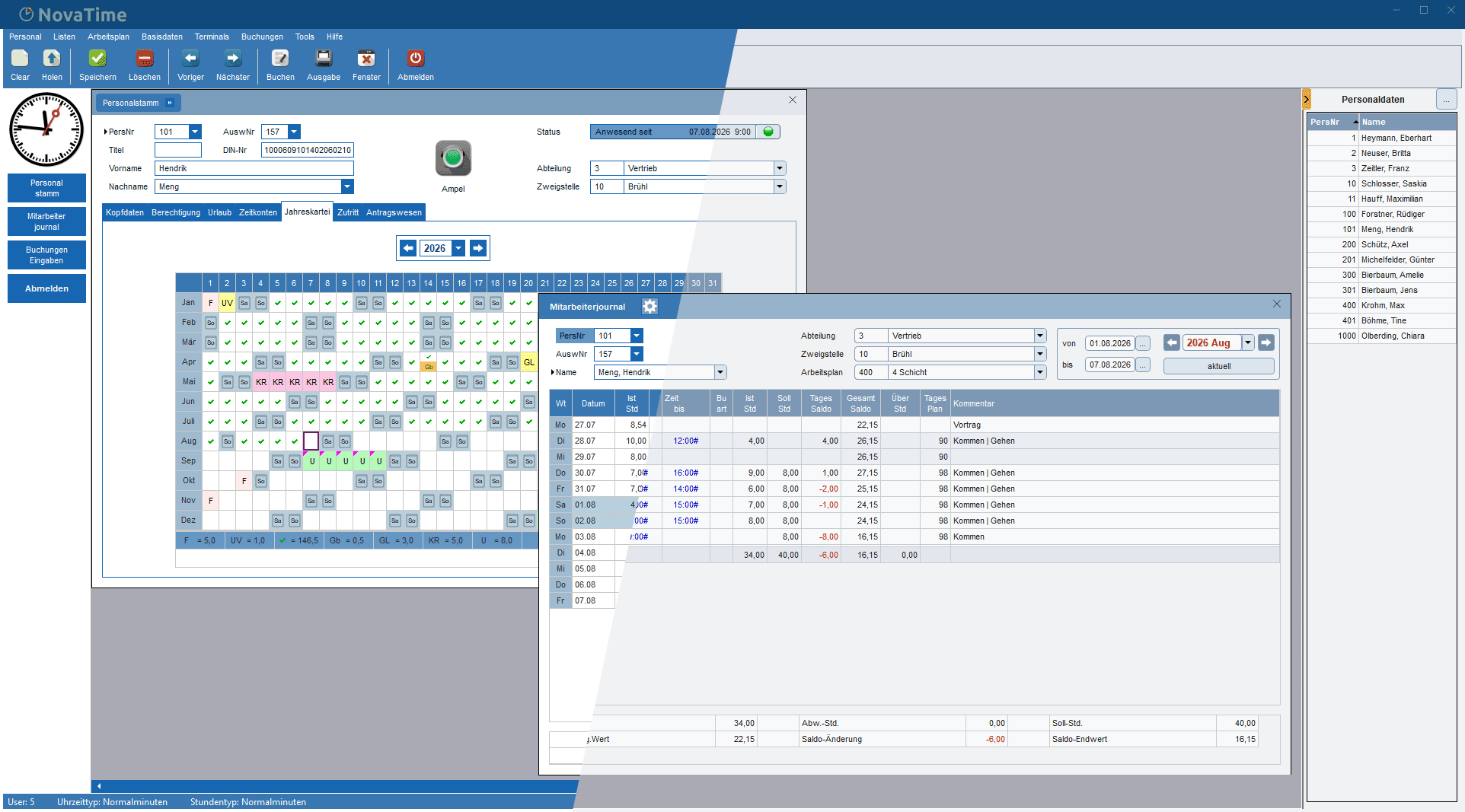
Task: Click the Löschen toolbar icon
Action: (x=144, y=59)
